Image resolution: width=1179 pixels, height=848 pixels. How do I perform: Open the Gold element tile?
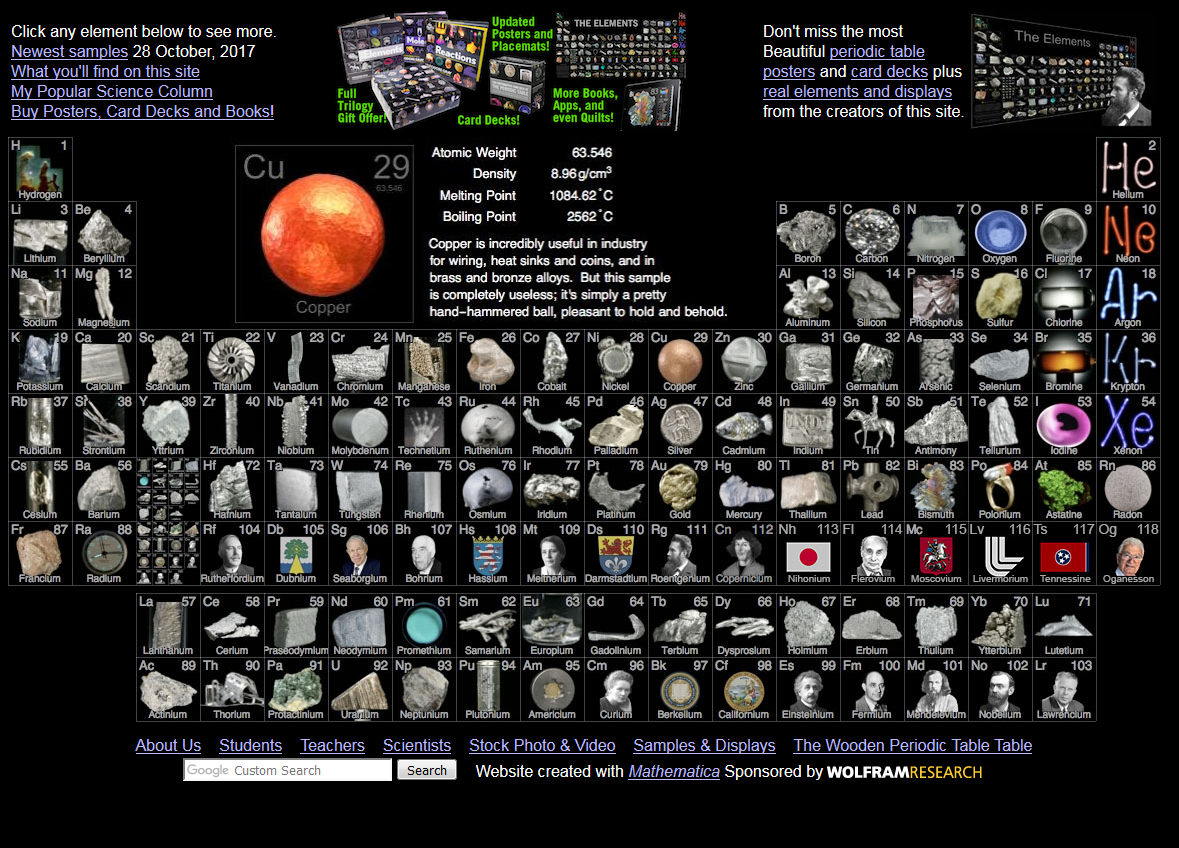tap(680, 490)
